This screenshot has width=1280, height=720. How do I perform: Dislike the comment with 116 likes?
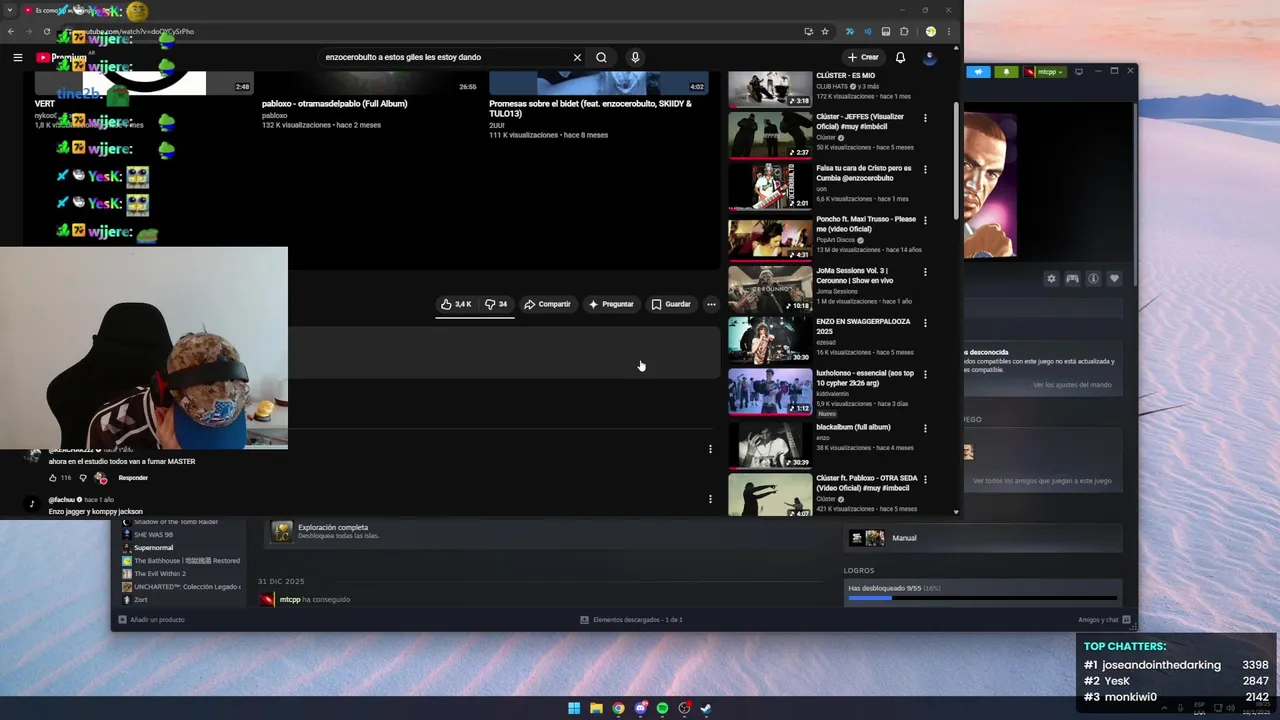coord(83,478)
